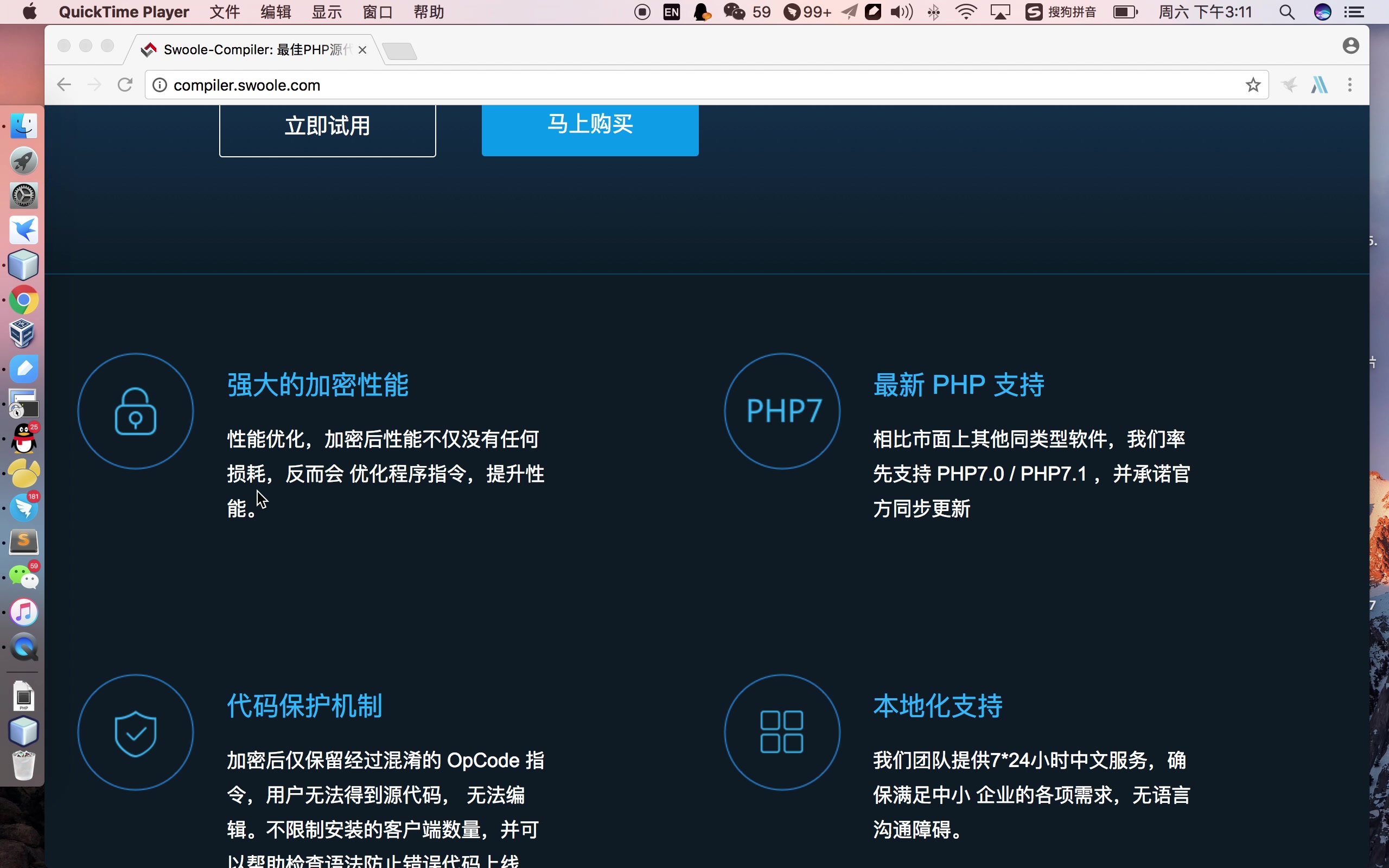Toggle Wi-Fi menu in menu bar
Screen dimensions: 1389x868
(966, 12)
